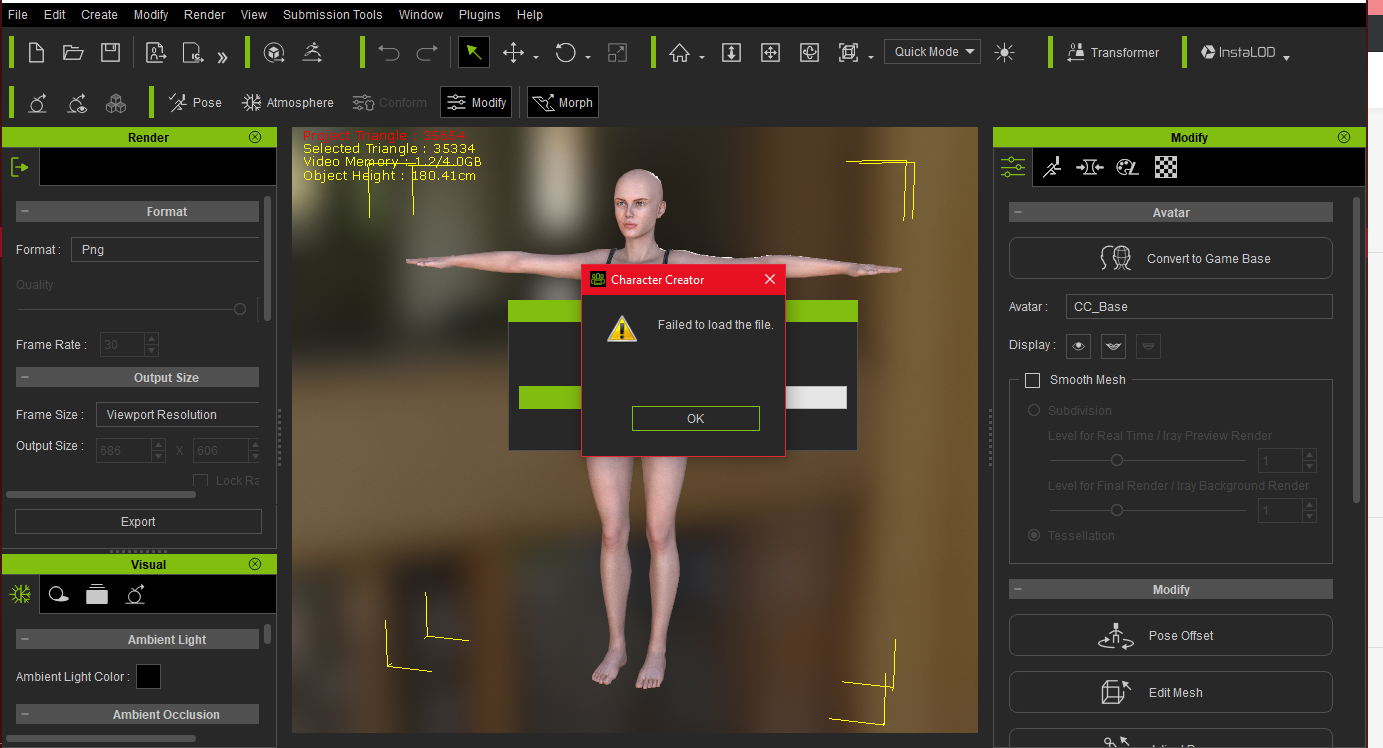
Task: Click the Ambient Light Color black swatch
Action: click(x=148, y=677)
